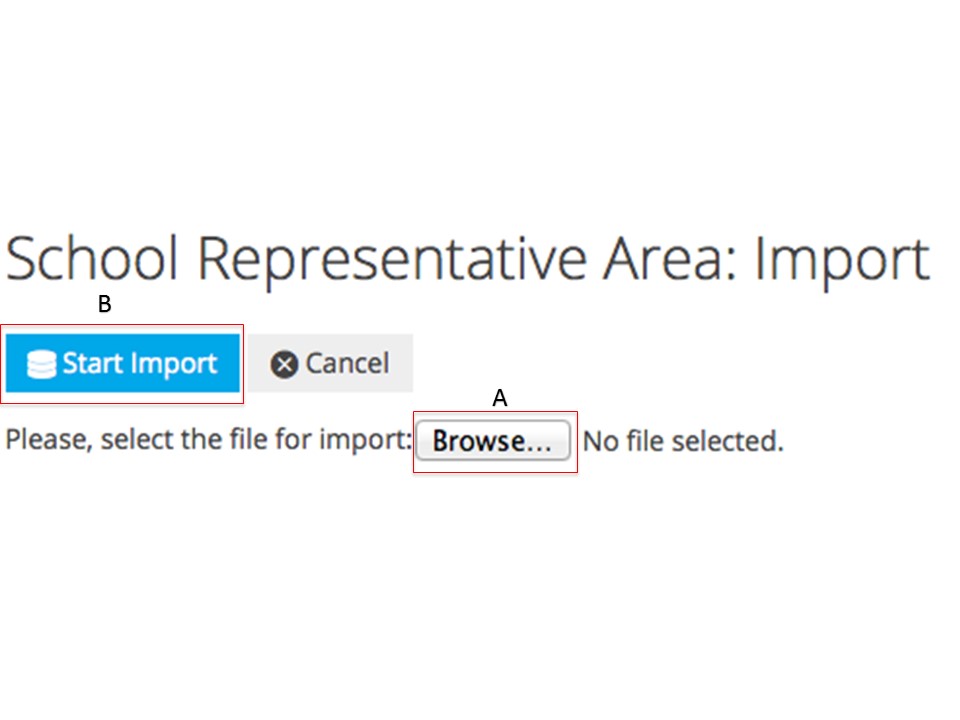This screenshot has width=960, height=720.
Task: Click the Cancel button
Action: (330, 363)
